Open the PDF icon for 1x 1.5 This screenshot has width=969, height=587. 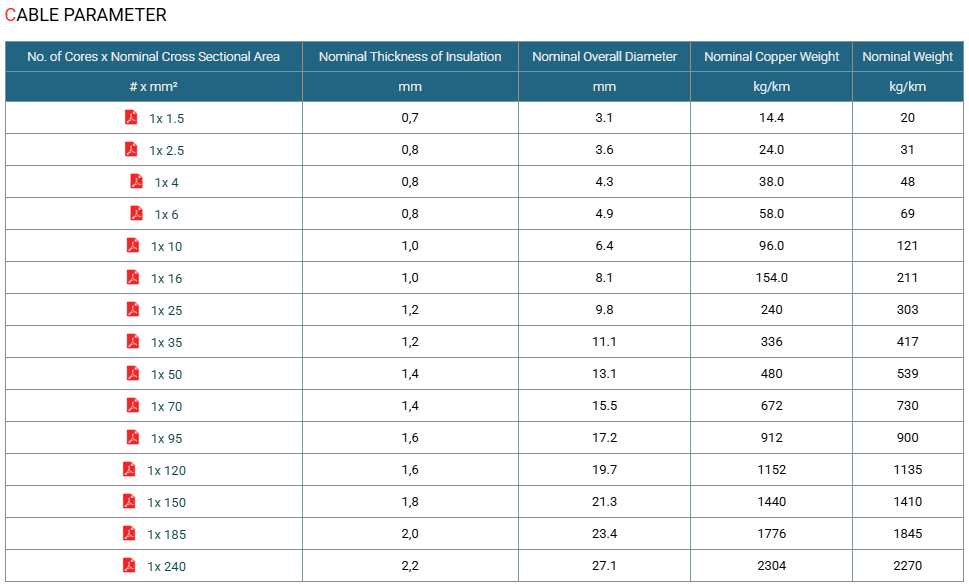coord(131,117)
